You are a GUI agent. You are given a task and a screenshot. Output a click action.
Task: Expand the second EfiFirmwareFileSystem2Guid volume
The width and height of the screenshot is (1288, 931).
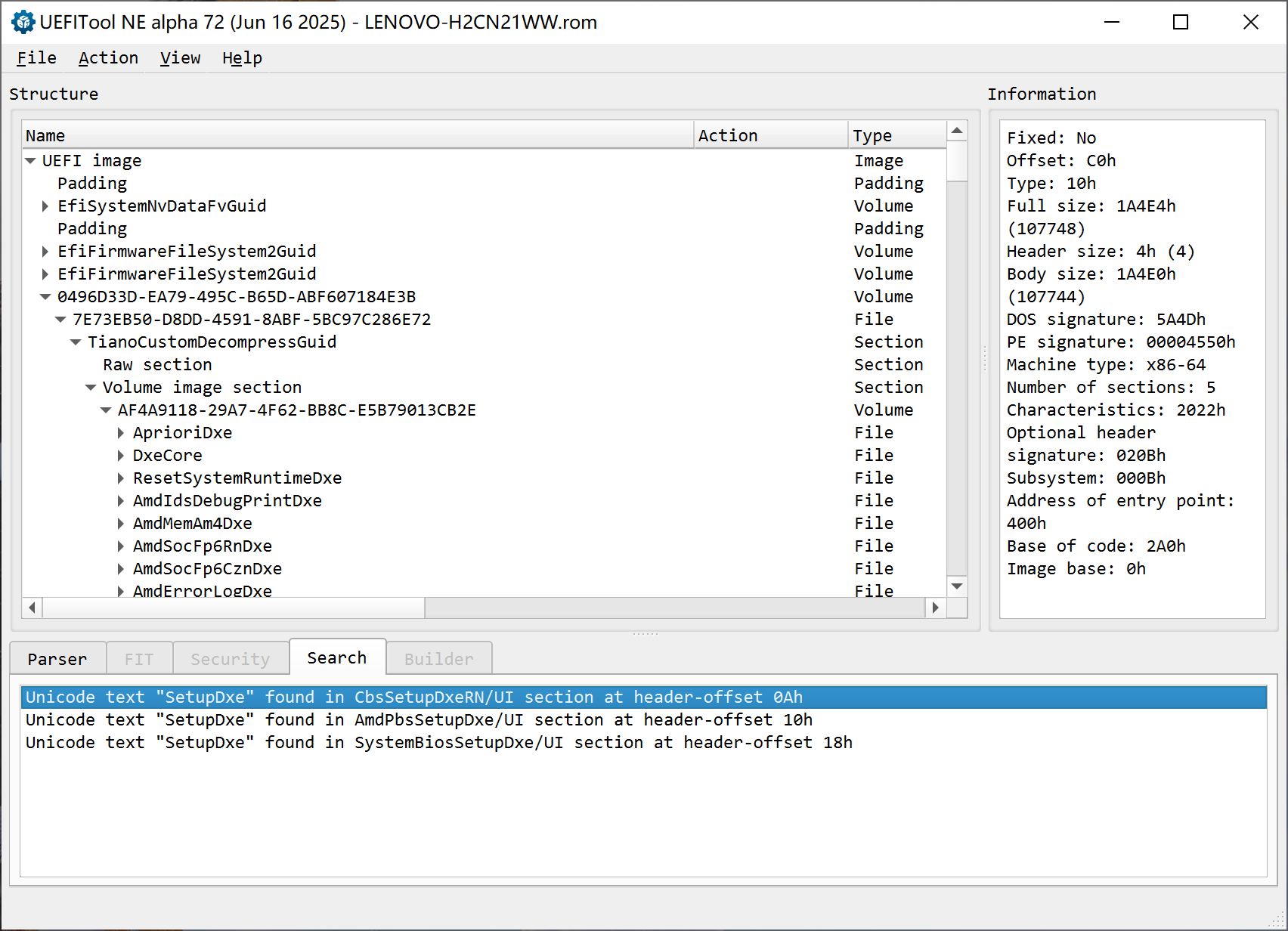tap(45, 274)
